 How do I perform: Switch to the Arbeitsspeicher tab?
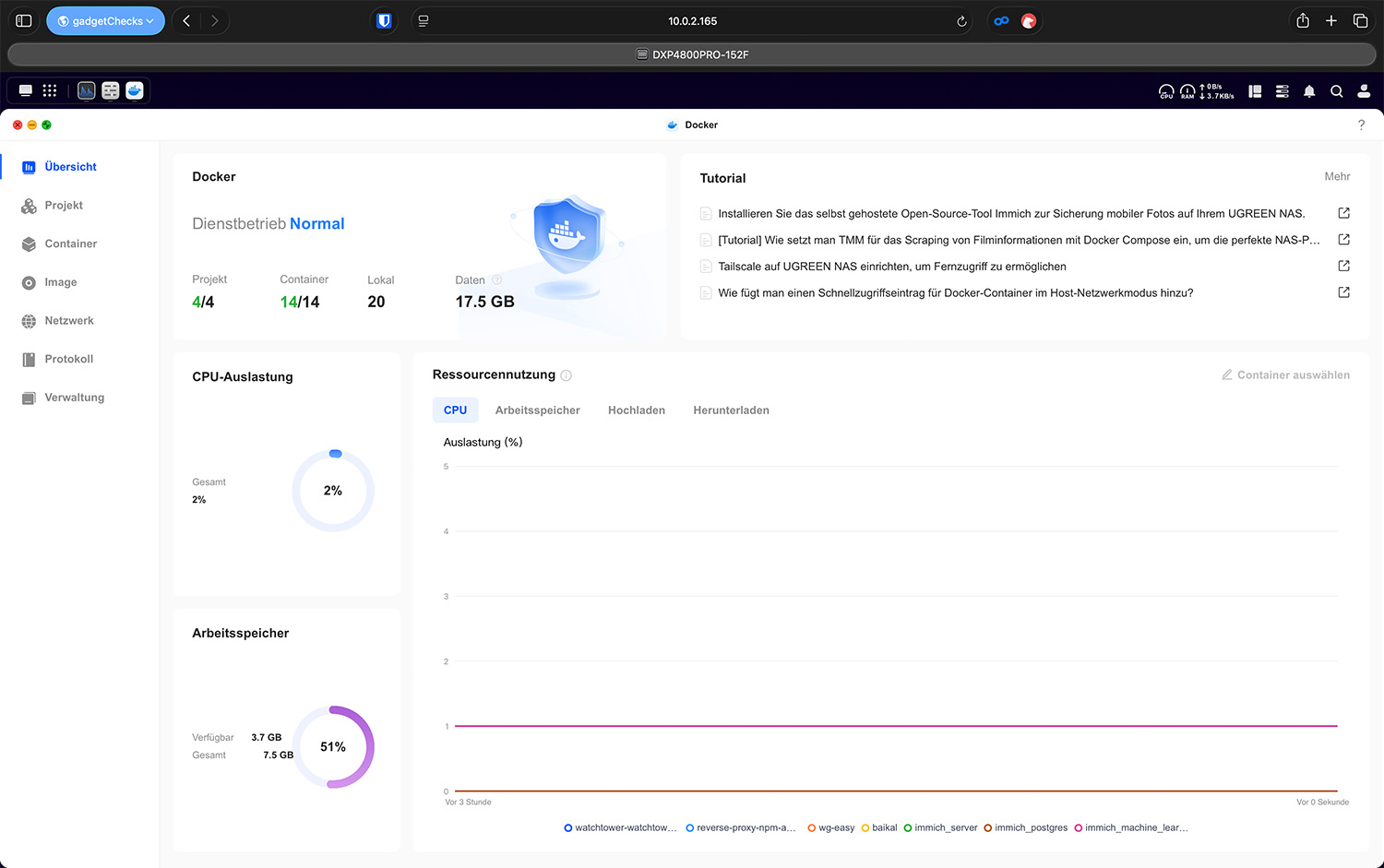click(x=537, y=410)
